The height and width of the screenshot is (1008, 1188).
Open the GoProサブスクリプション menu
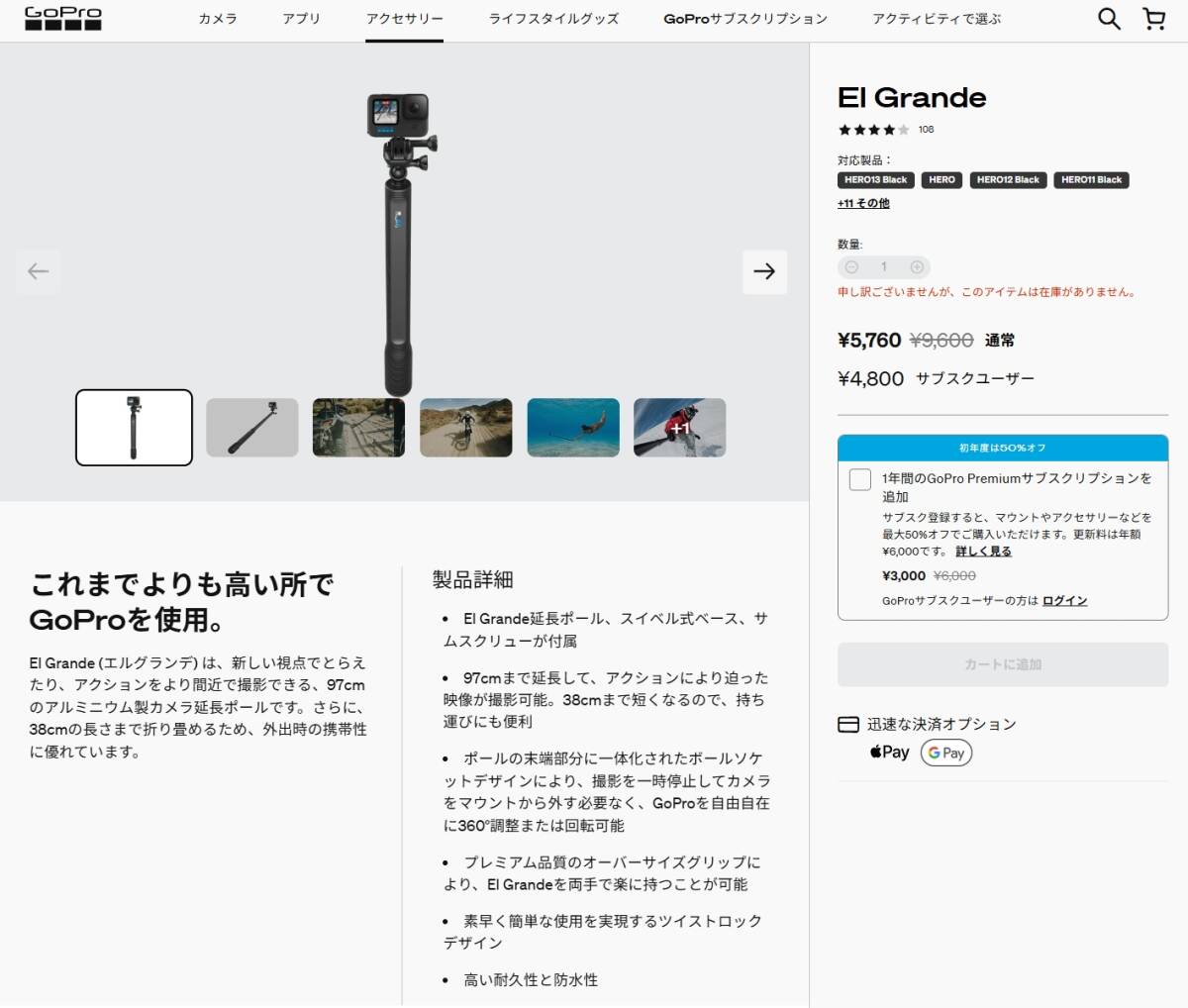[x=745, y=19]
